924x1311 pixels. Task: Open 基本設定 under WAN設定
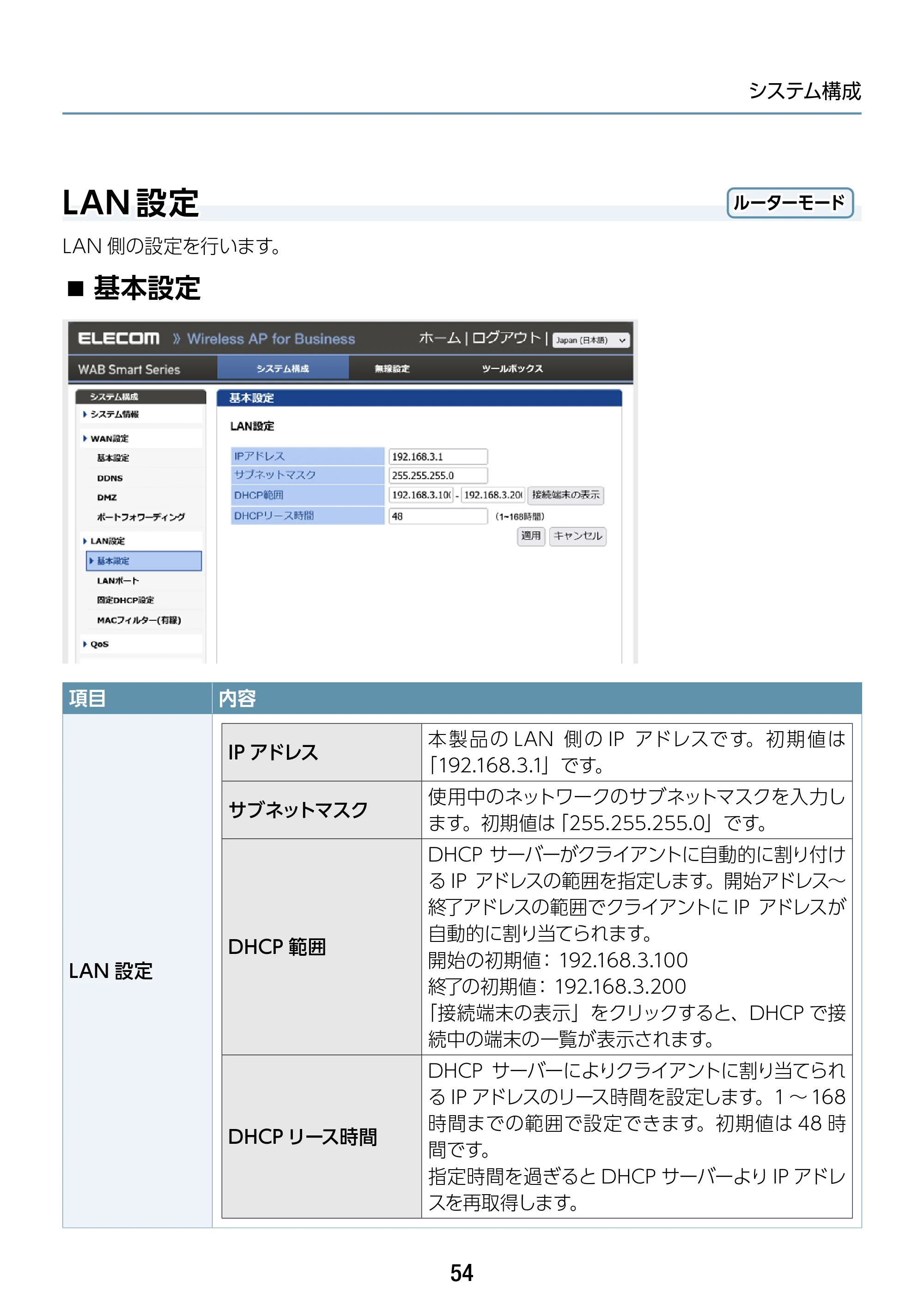click(113, 458)
